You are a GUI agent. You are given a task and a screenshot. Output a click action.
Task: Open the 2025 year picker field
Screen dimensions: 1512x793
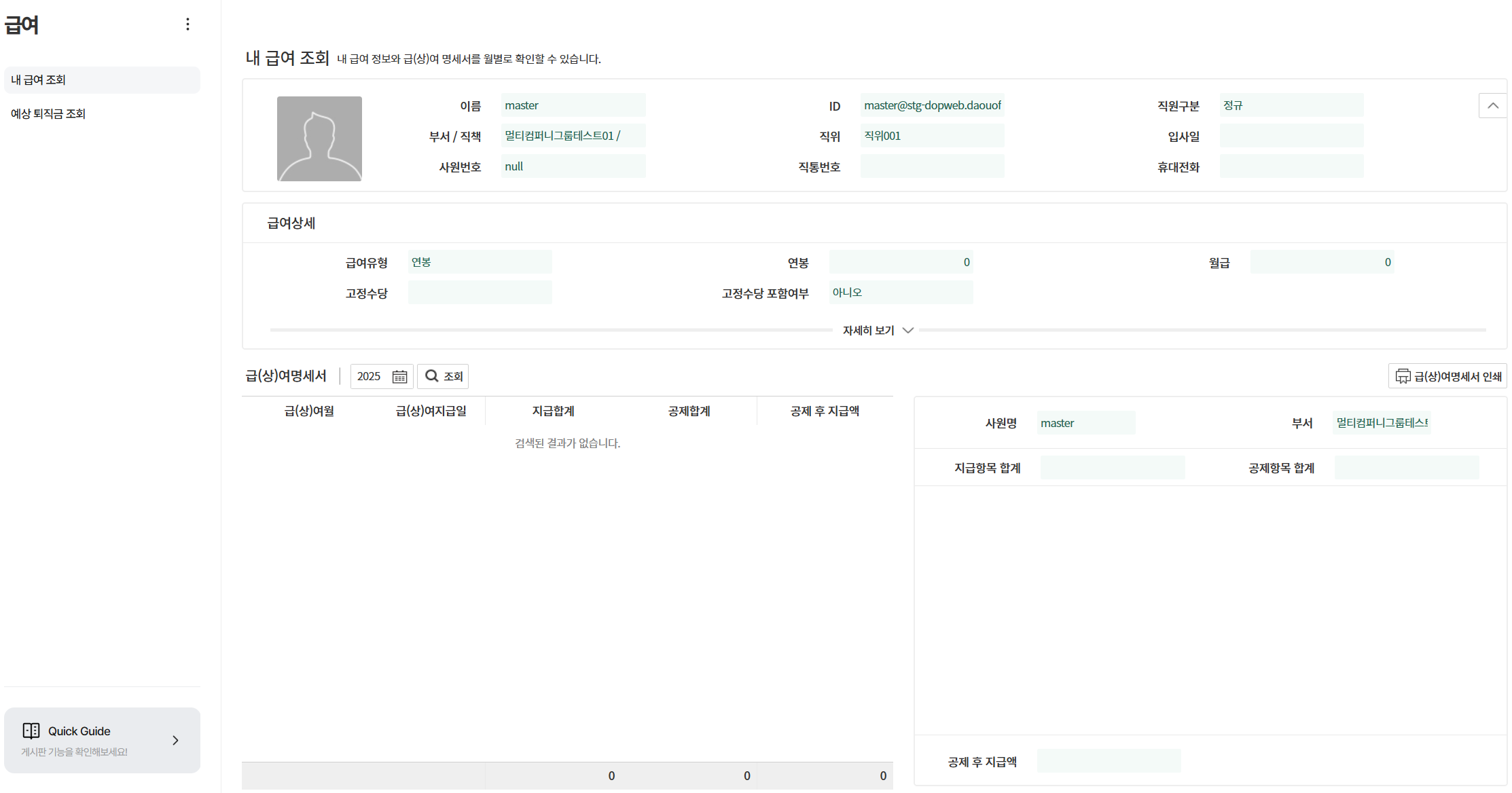tap(371, 377)
